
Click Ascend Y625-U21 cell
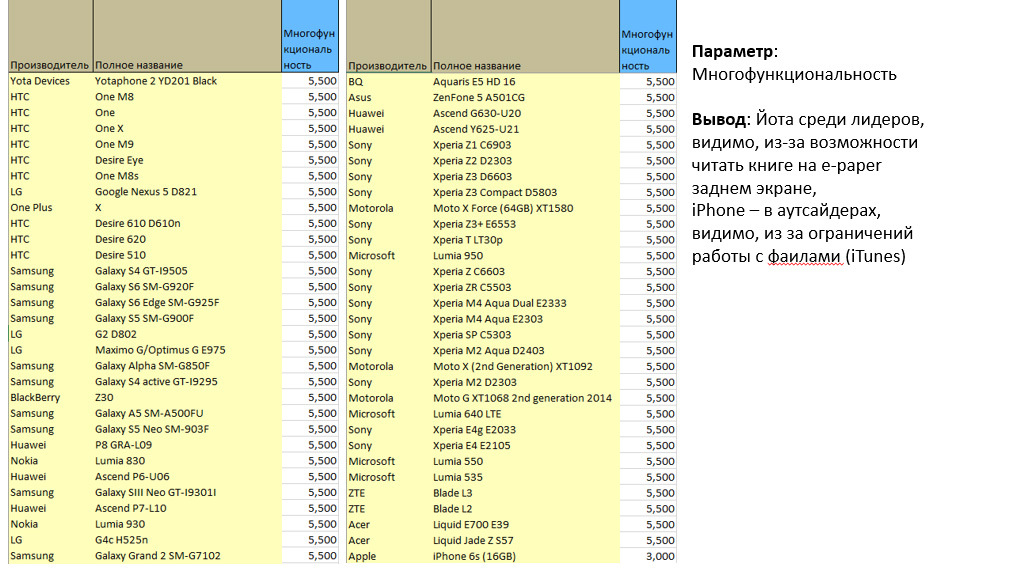525,129
